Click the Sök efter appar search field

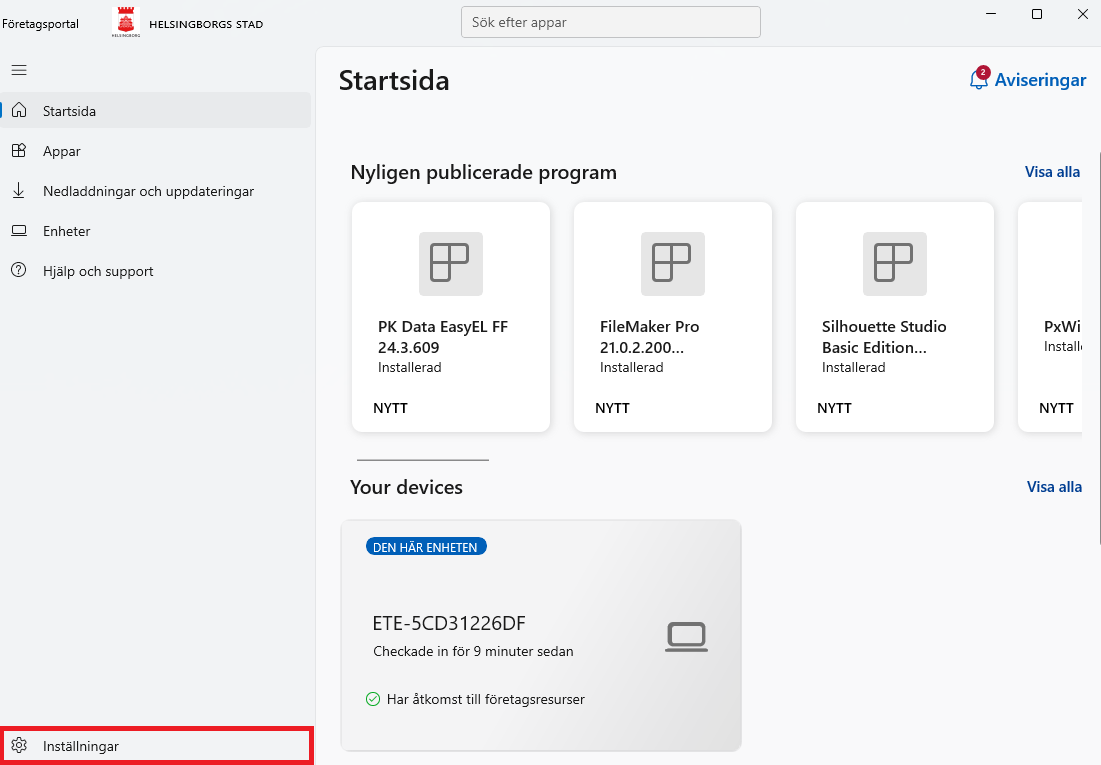pos(611,22)
